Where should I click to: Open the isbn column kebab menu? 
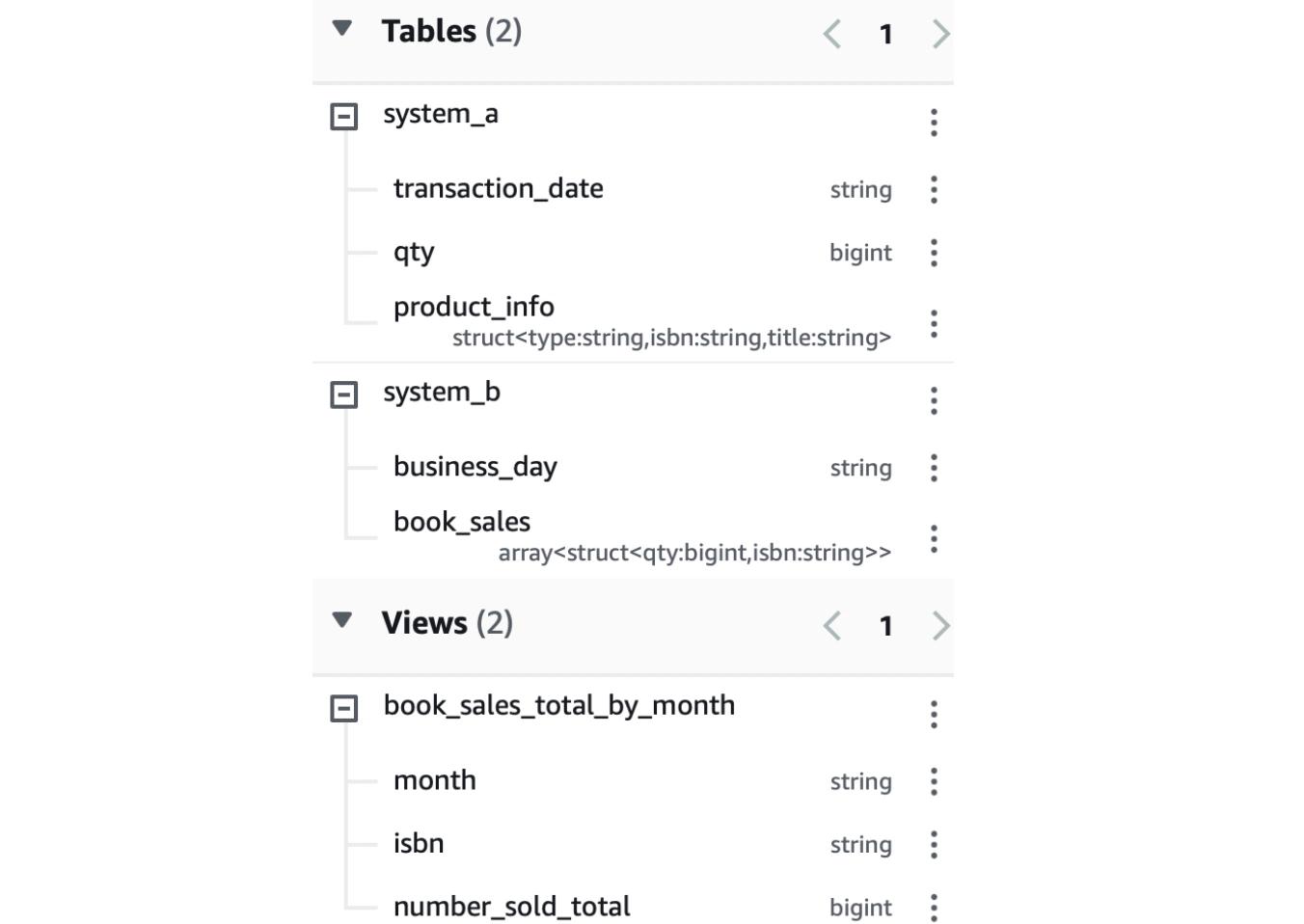point(933,845)
